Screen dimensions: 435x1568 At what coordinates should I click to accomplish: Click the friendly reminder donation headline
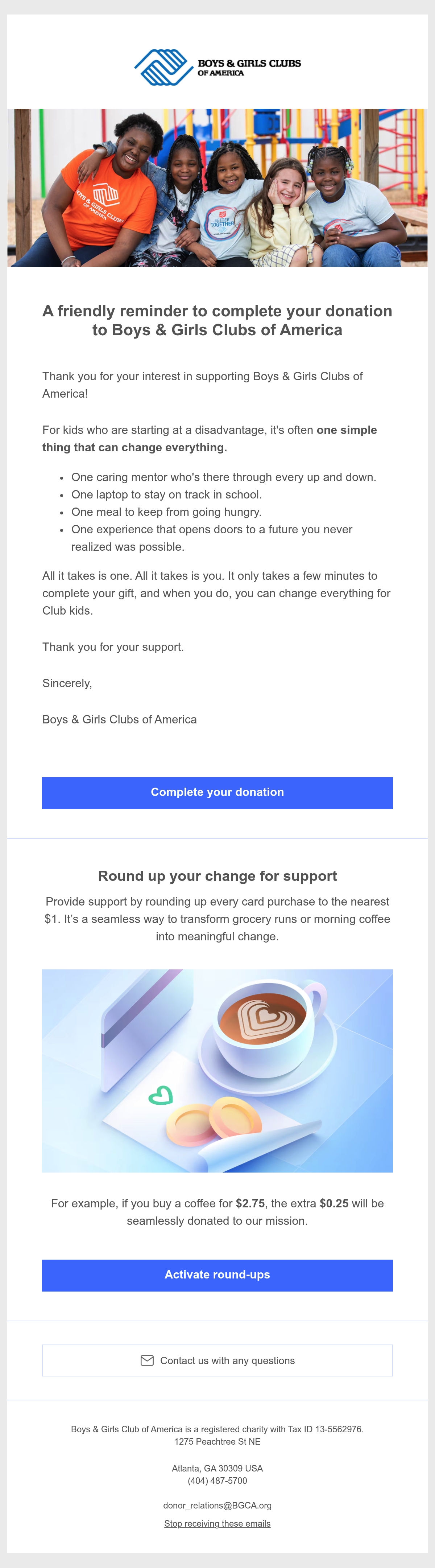pos(217,320)
